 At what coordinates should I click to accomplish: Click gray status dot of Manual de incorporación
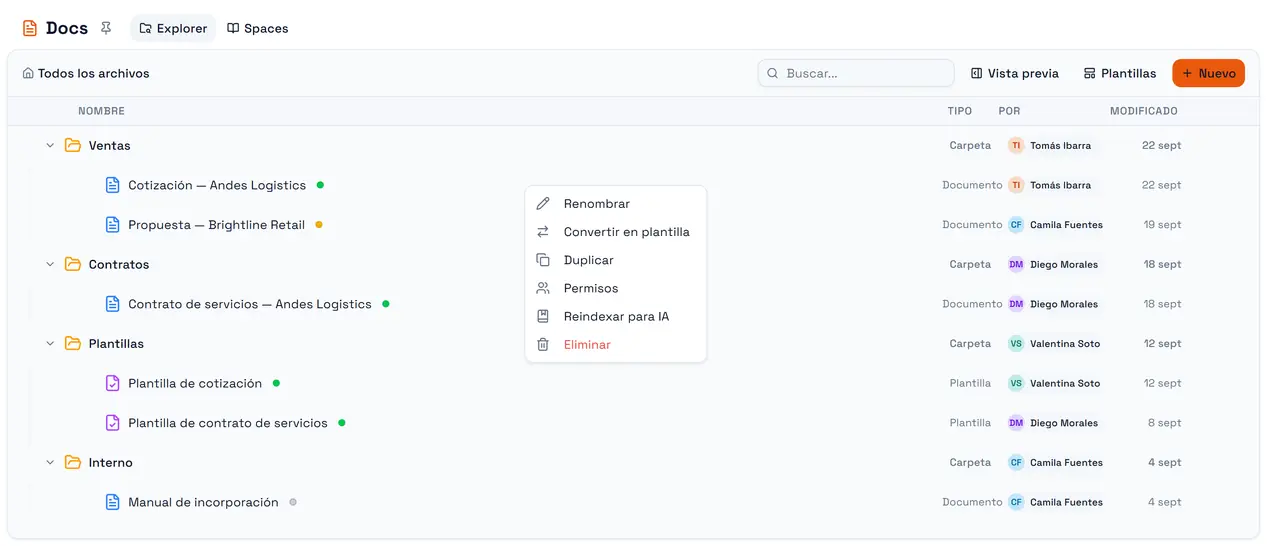click(x=293, y=502)
